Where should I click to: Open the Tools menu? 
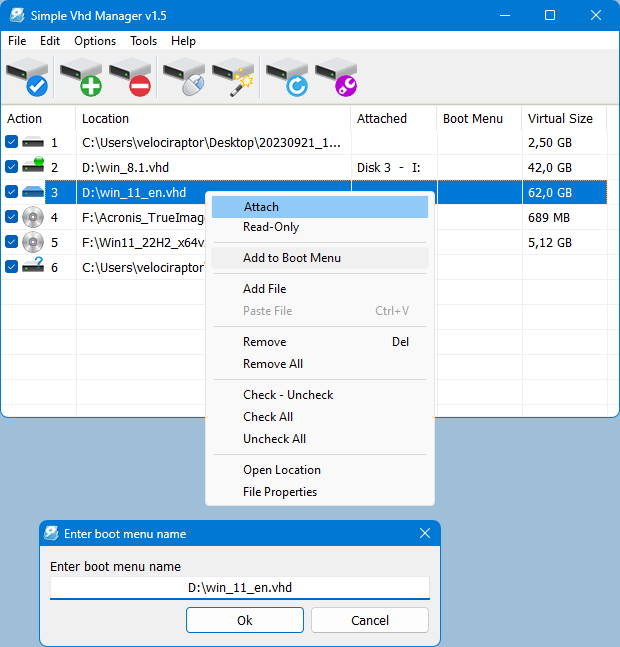pos(143,41)
